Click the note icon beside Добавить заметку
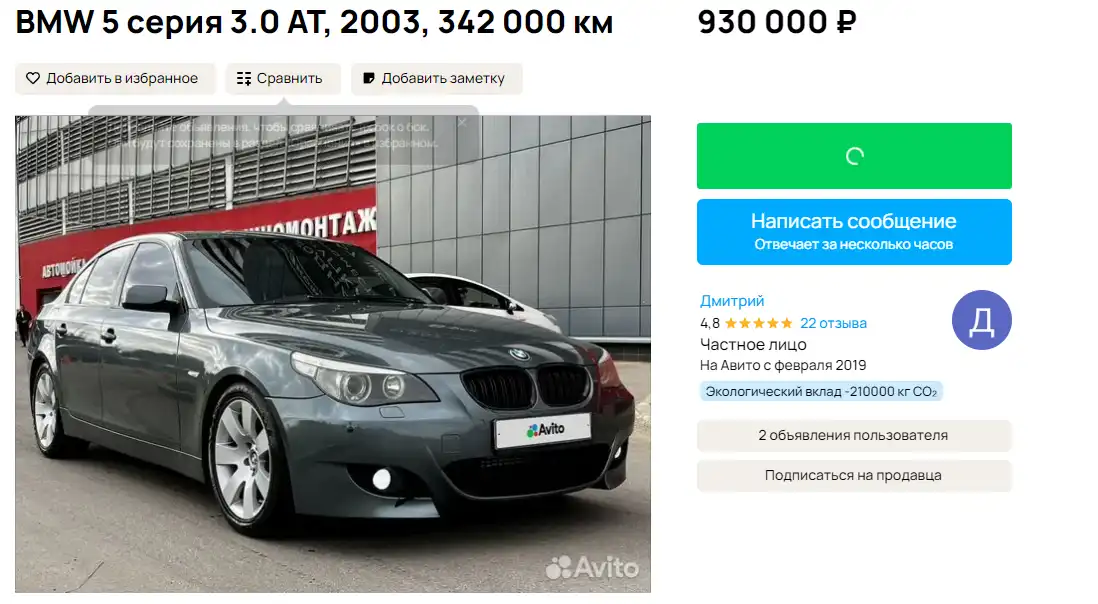1098x604 pixels. click(x=368, y=78)
